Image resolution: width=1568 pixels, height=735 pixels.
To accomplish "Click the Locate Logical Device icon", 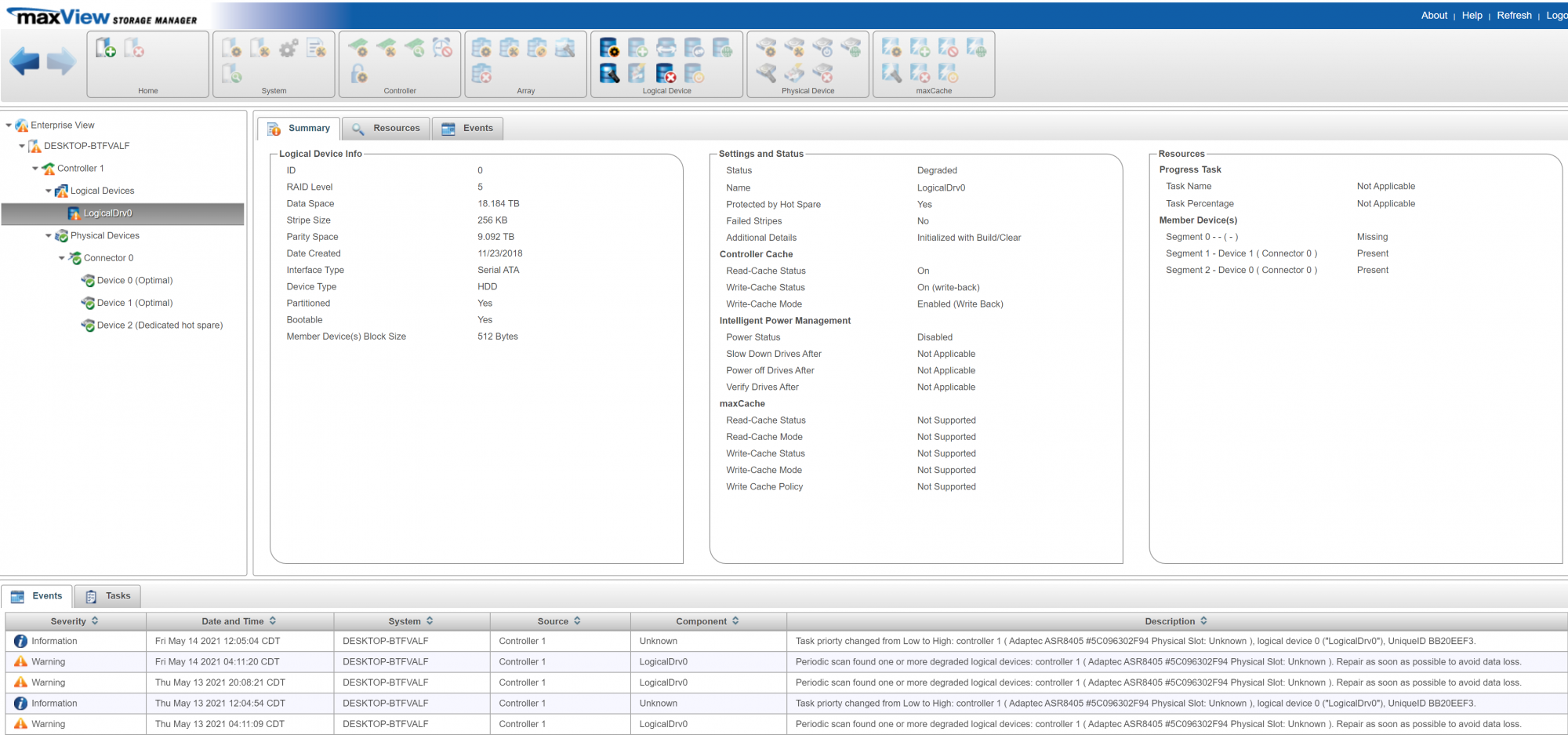I will (609, 74).
